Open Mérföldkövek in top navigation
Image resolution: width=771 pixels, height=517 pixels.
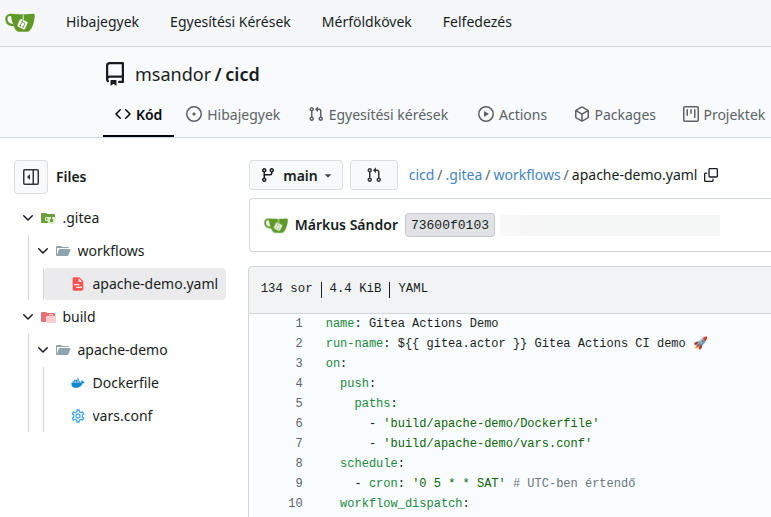point(367,22)
